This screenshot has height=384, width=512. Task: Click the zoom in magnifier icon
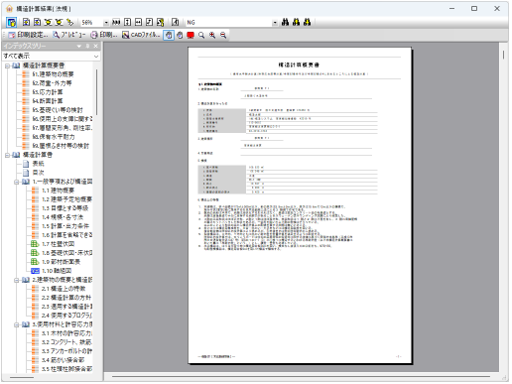pyautogui.click(x=212, y=35)
